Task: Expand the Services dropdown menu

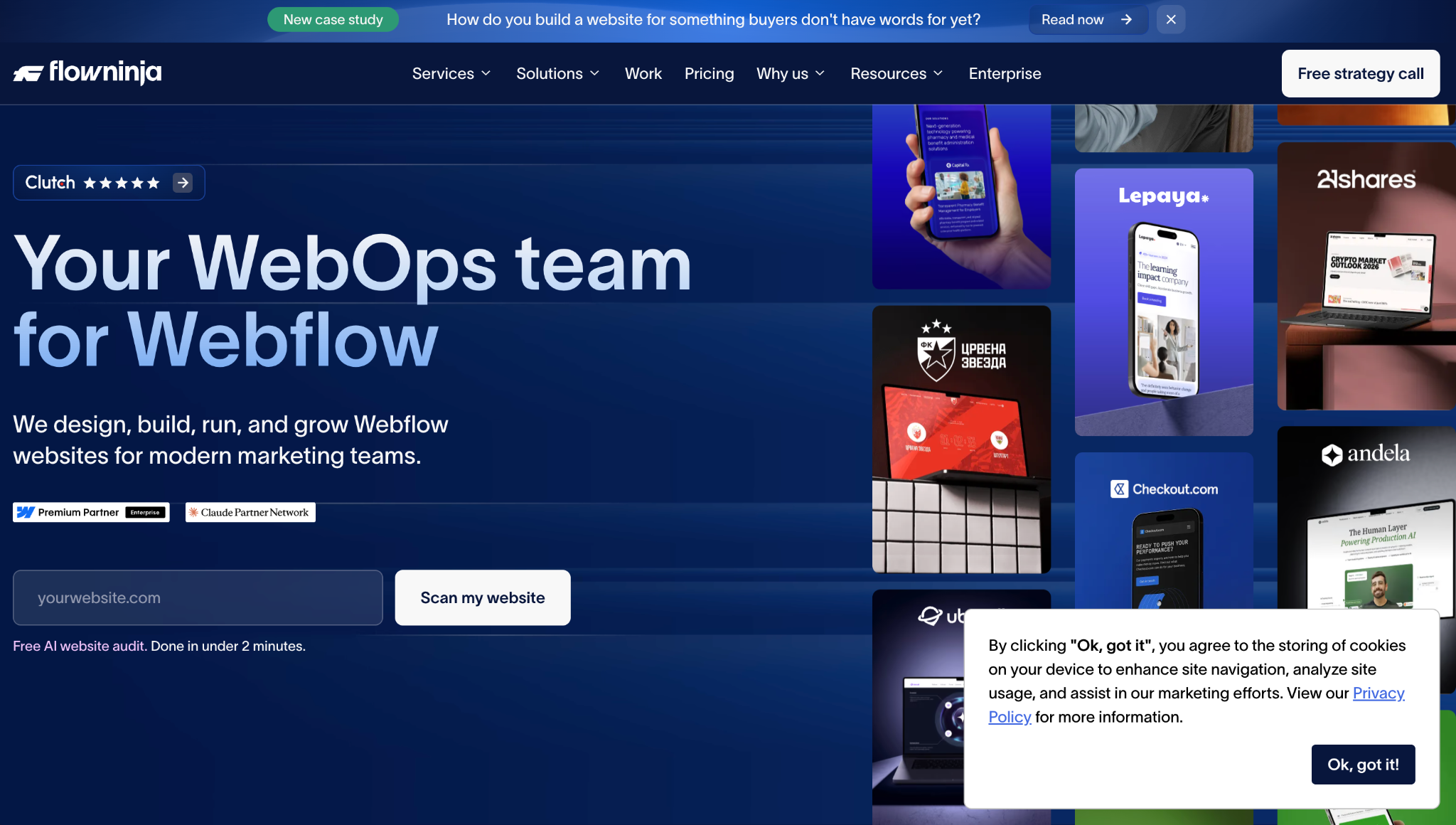Action: [x=451, y=73]
